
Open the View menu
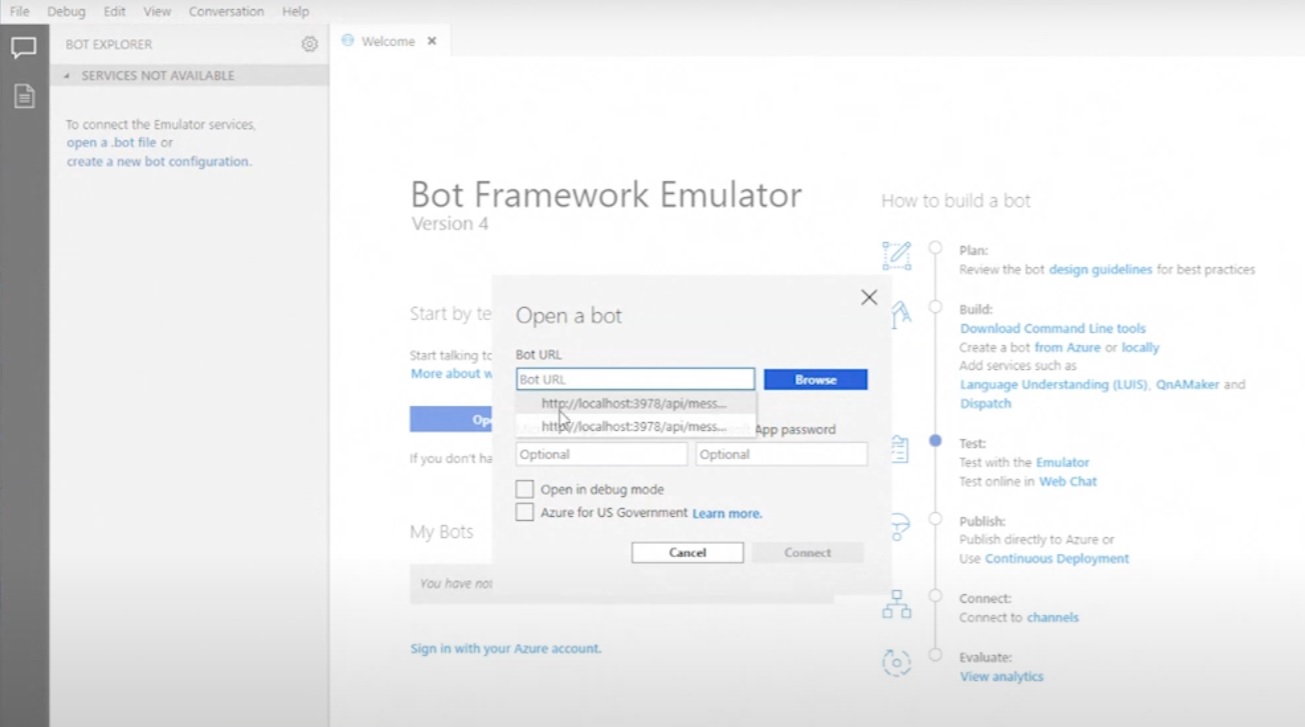coord(157,12)
